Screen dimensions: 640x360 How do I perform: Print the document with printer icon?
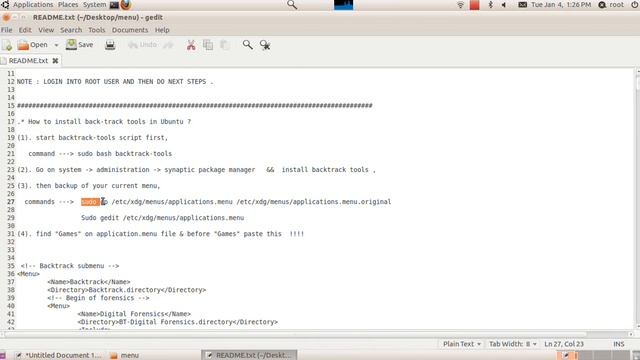(110, 45)
